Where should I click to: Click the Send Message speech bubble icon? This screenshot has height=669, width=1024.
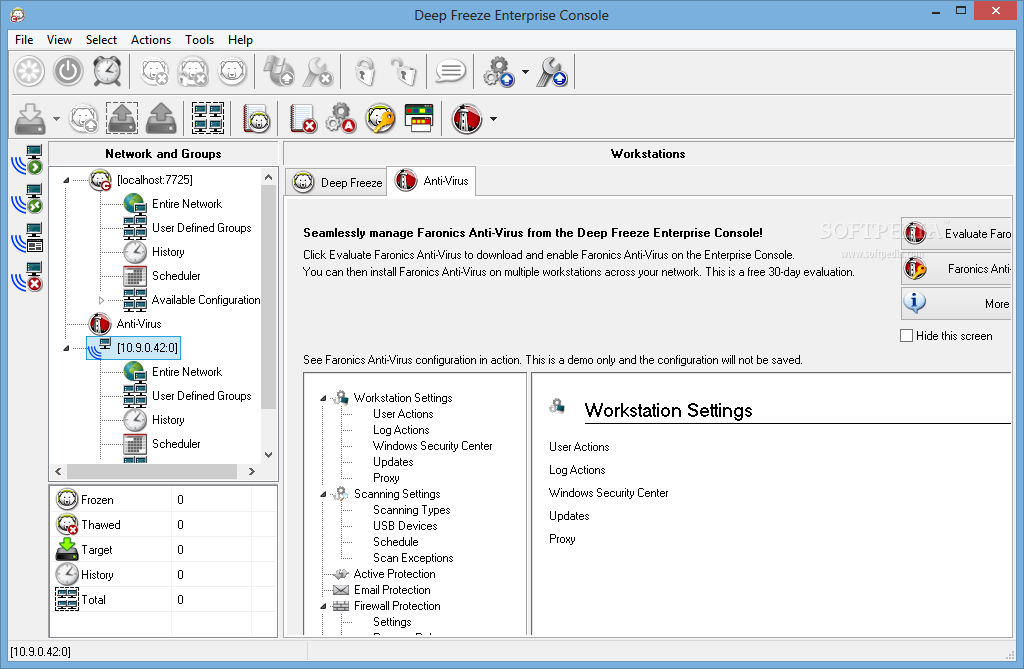(451, 71)
